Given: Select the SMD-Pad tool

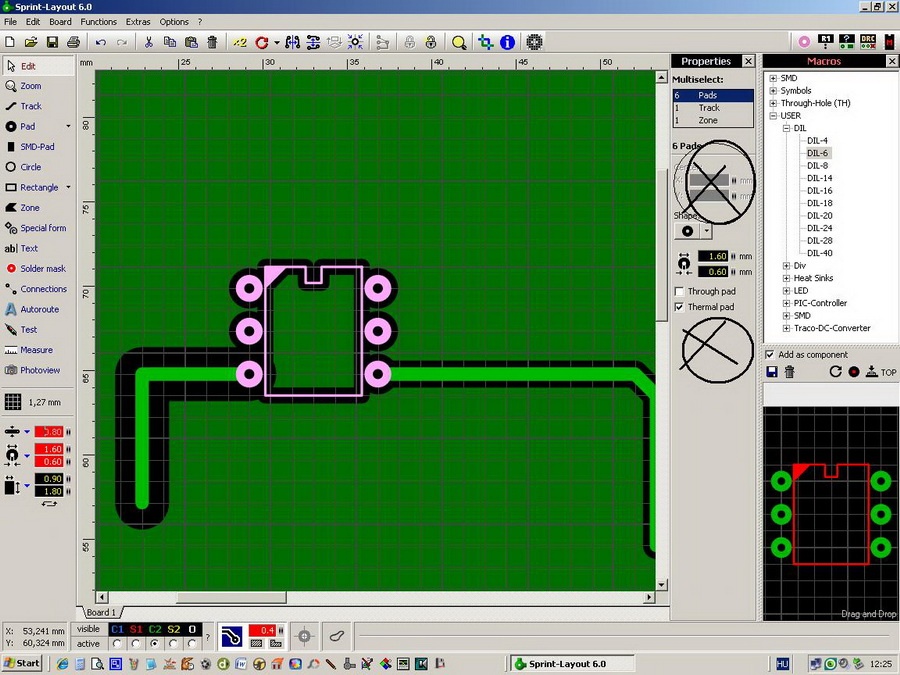Looking at the screenshot, I should click(38, 147).
